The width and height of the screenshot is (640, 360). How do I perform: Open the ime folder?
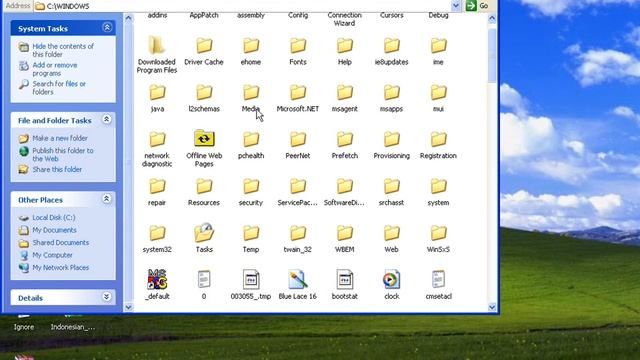tap(438, 51)
